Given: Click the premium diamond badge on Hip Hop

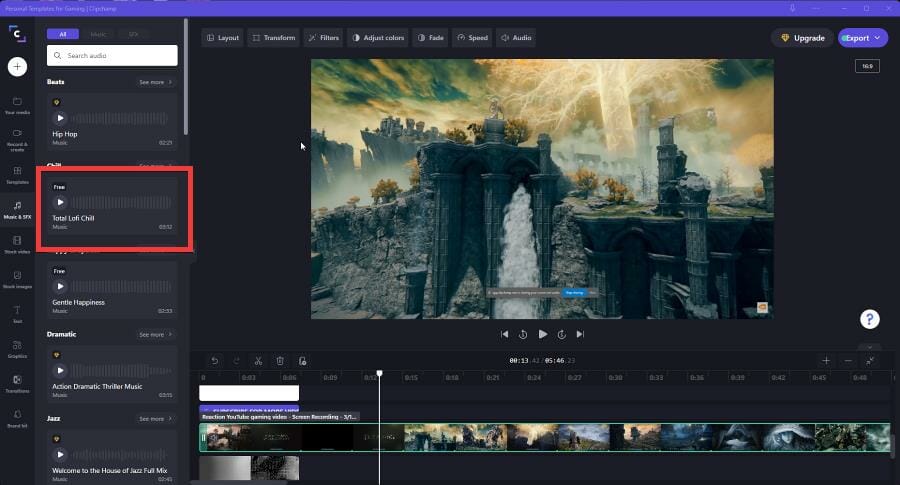Looking at the screenshot, I should pos(56,103).
